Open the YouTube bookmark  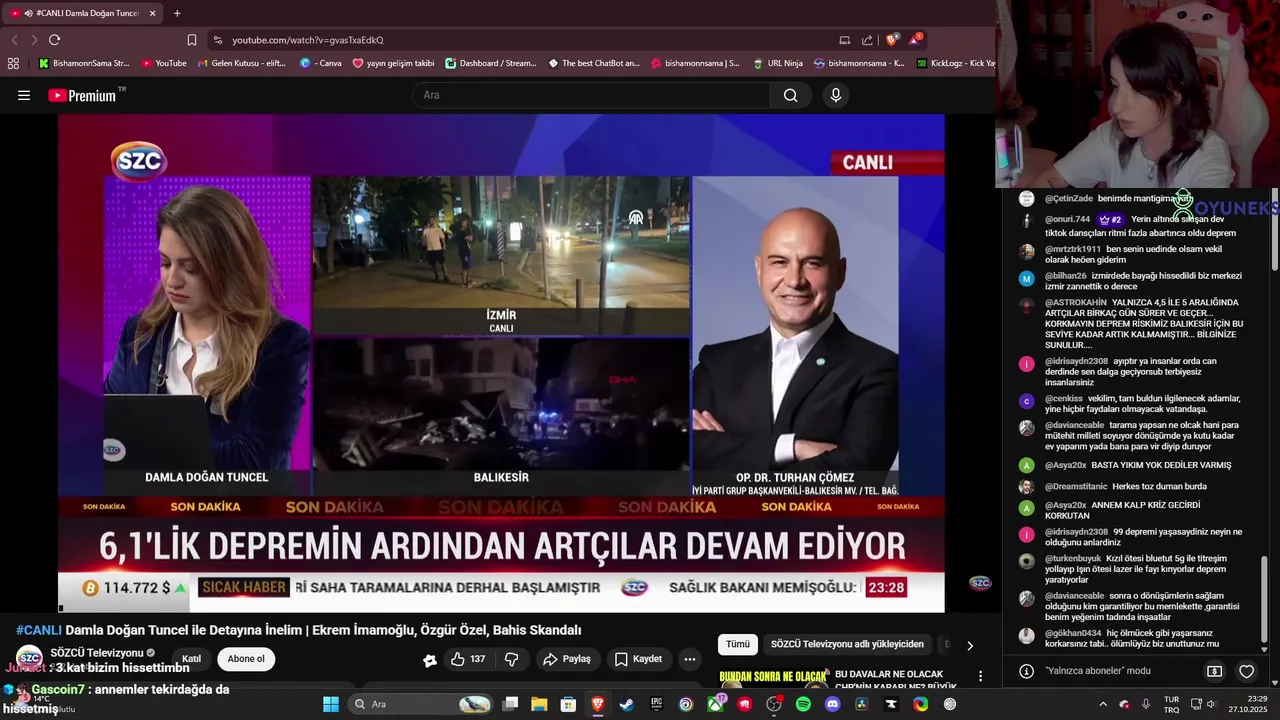coord(164,63)
